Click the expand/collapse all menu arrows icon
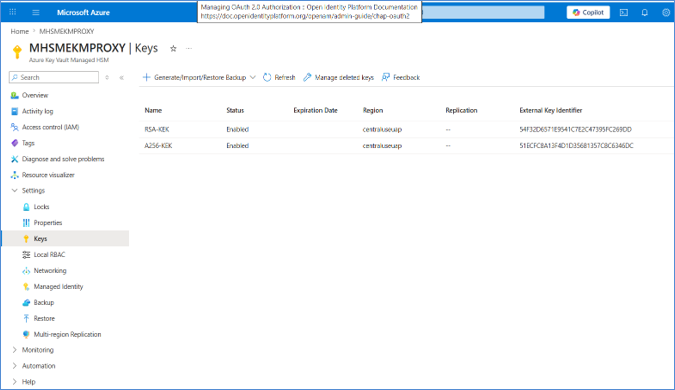Viewport: 675px width, 390px height. [107, 77]
